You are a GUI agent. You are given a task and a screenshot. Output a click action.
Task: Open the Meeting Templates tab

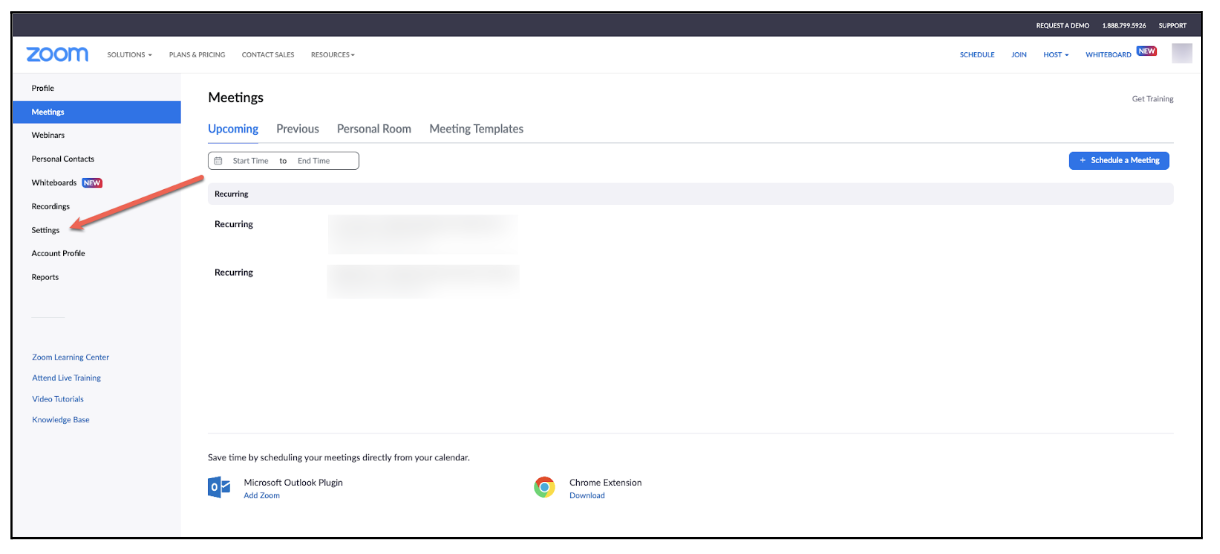476,129
